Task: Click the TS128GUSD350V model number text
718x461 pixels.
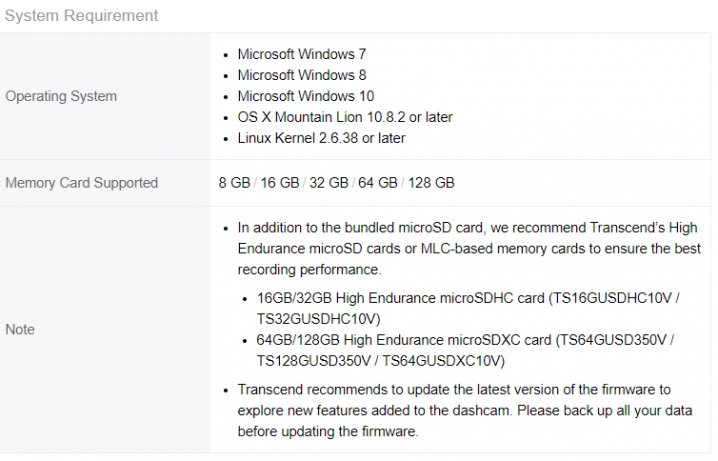Action: [313, 361]
